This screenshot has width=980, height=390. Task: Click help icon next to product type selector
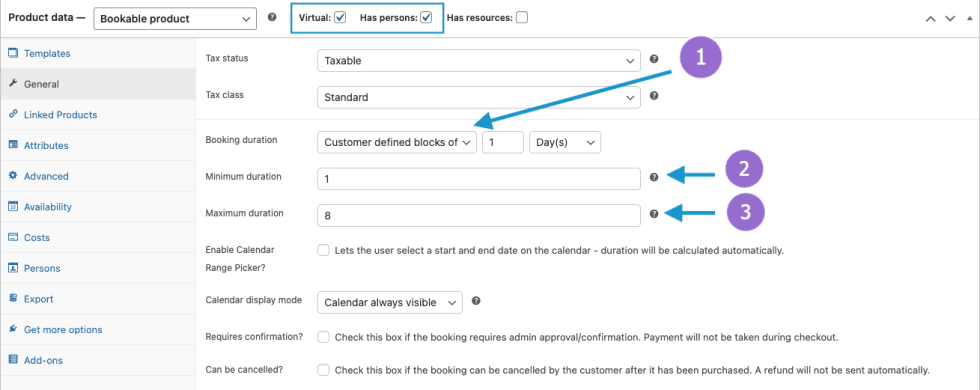272,18
